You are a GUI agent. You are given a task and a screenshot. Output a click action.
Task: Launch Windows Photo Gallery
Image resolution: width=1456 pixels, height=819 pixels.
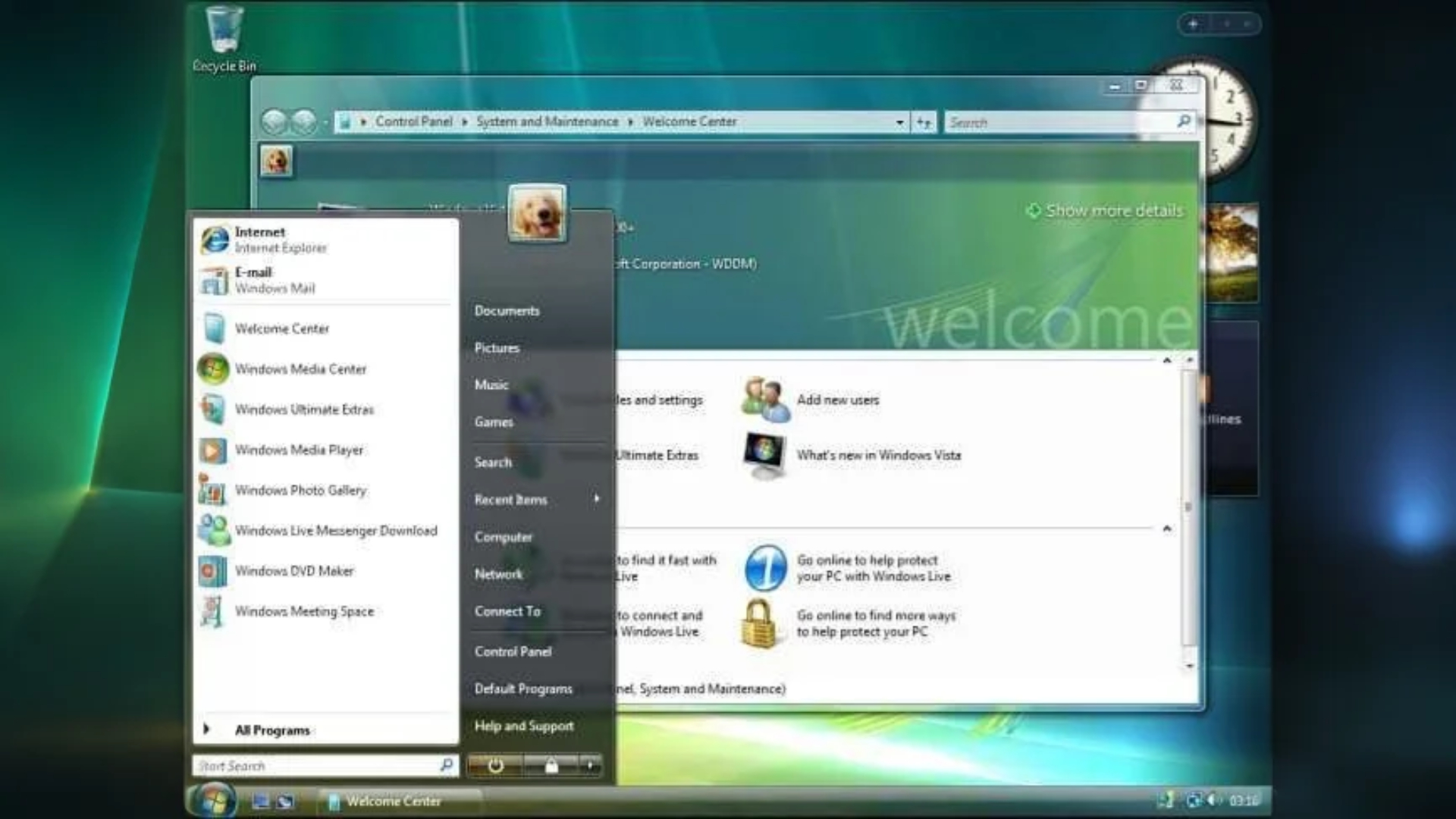(x=300, y=491)
